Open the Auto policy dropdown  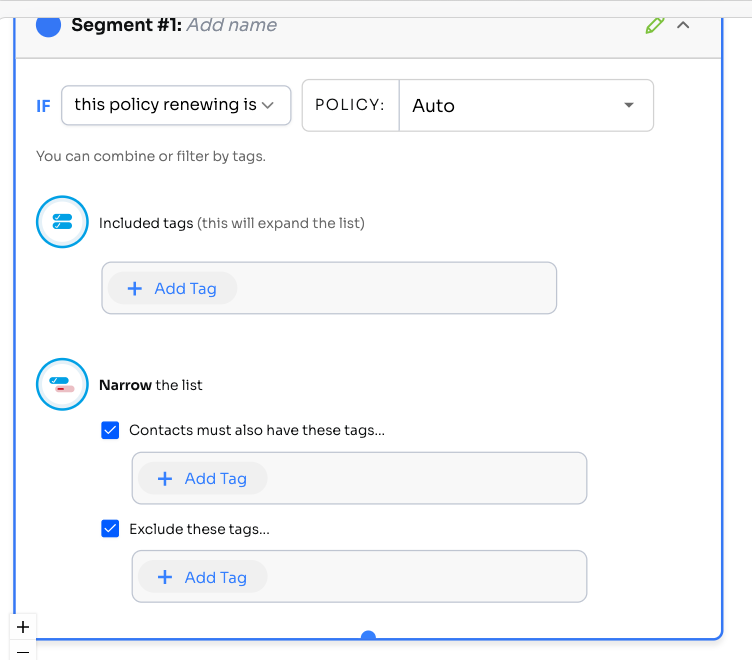point(526,105)
